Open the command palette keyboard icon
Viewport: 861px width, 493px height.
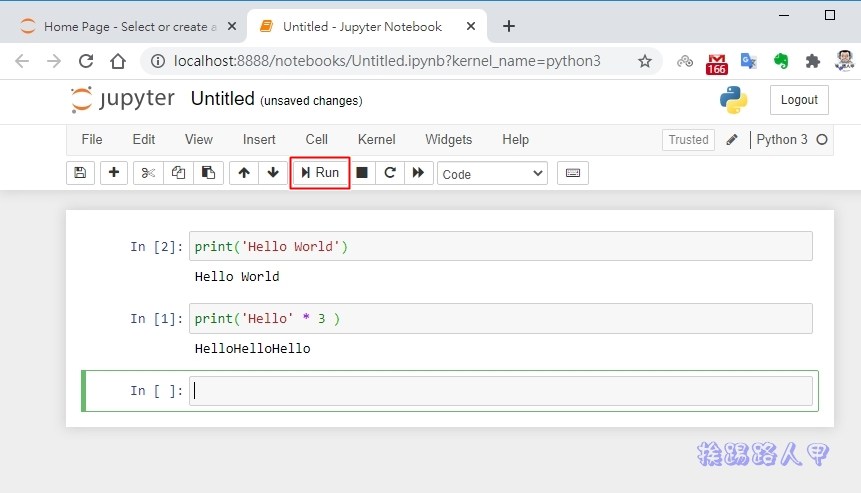click(573, 173)
